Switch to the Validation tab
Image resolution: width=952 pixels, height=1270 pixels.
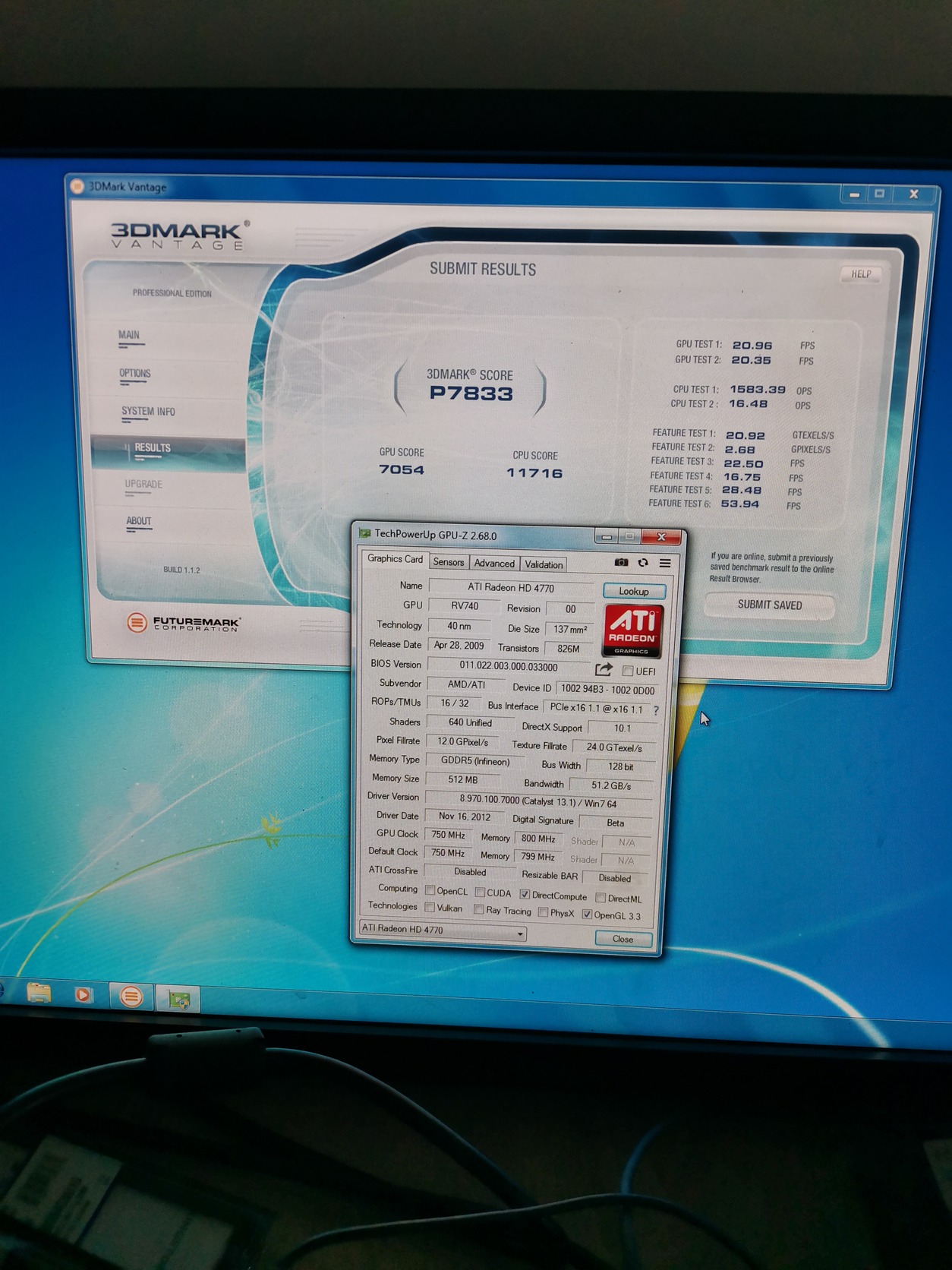click(544, 564)
